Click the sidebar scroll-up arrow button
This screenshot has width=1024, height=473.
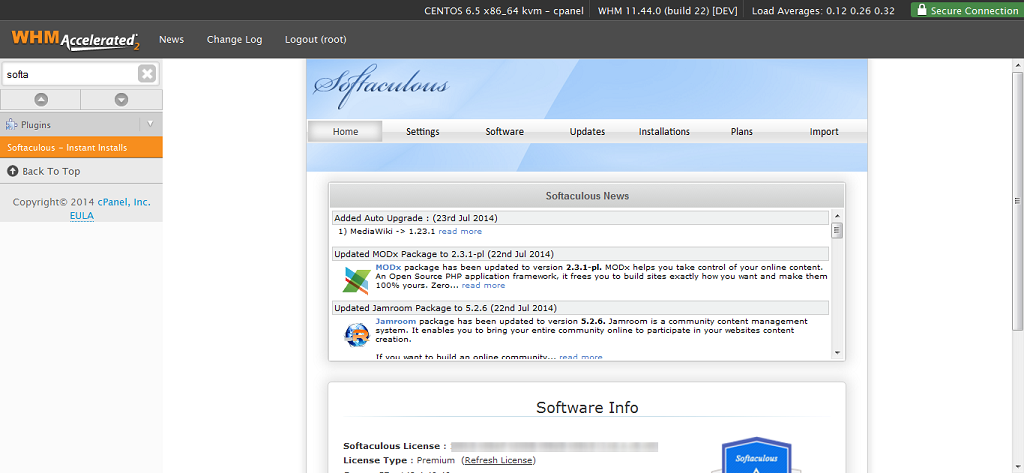coord(41,99)
